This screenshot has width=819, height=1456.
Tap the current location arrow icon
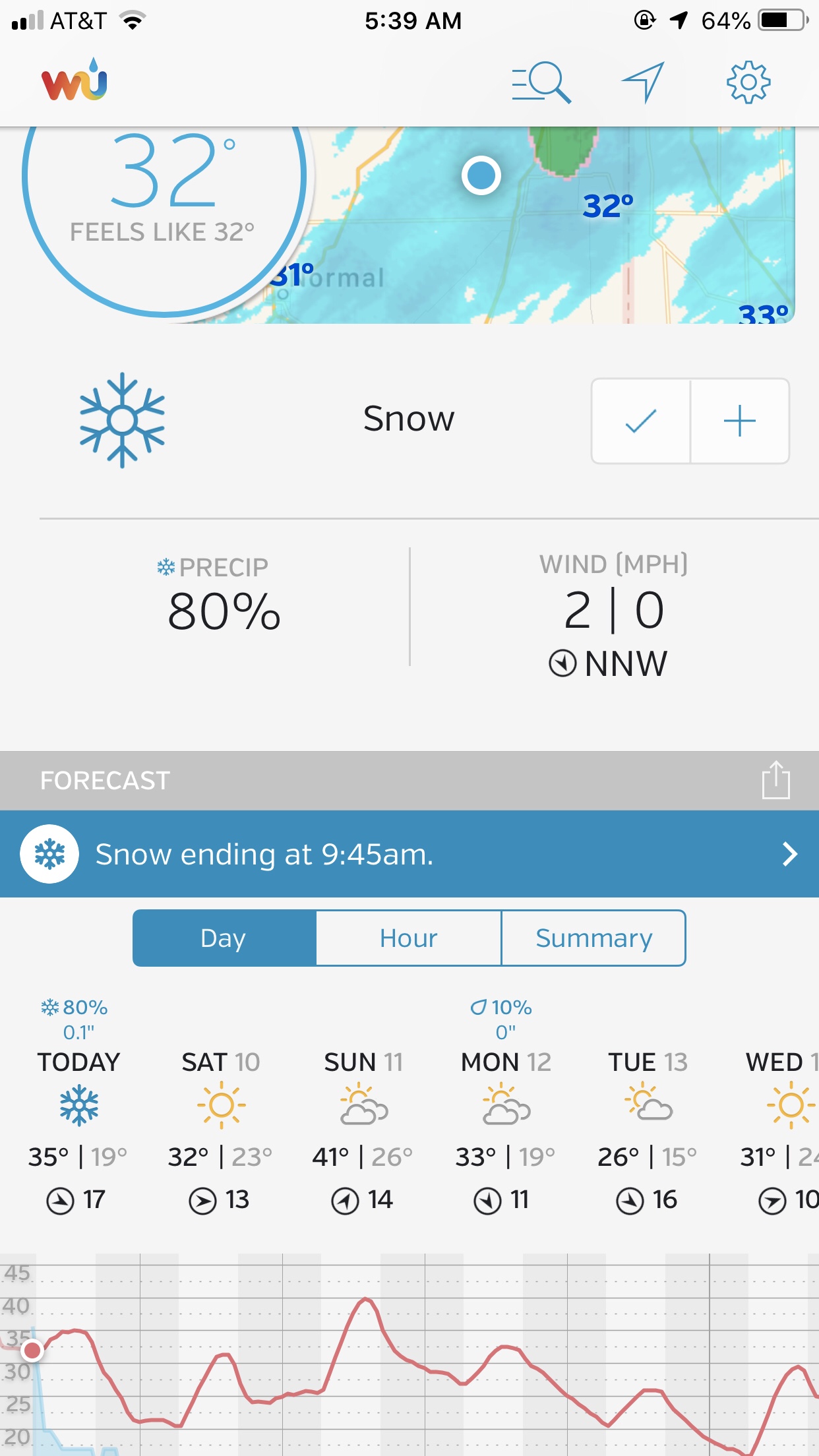(x=643, y=82)
